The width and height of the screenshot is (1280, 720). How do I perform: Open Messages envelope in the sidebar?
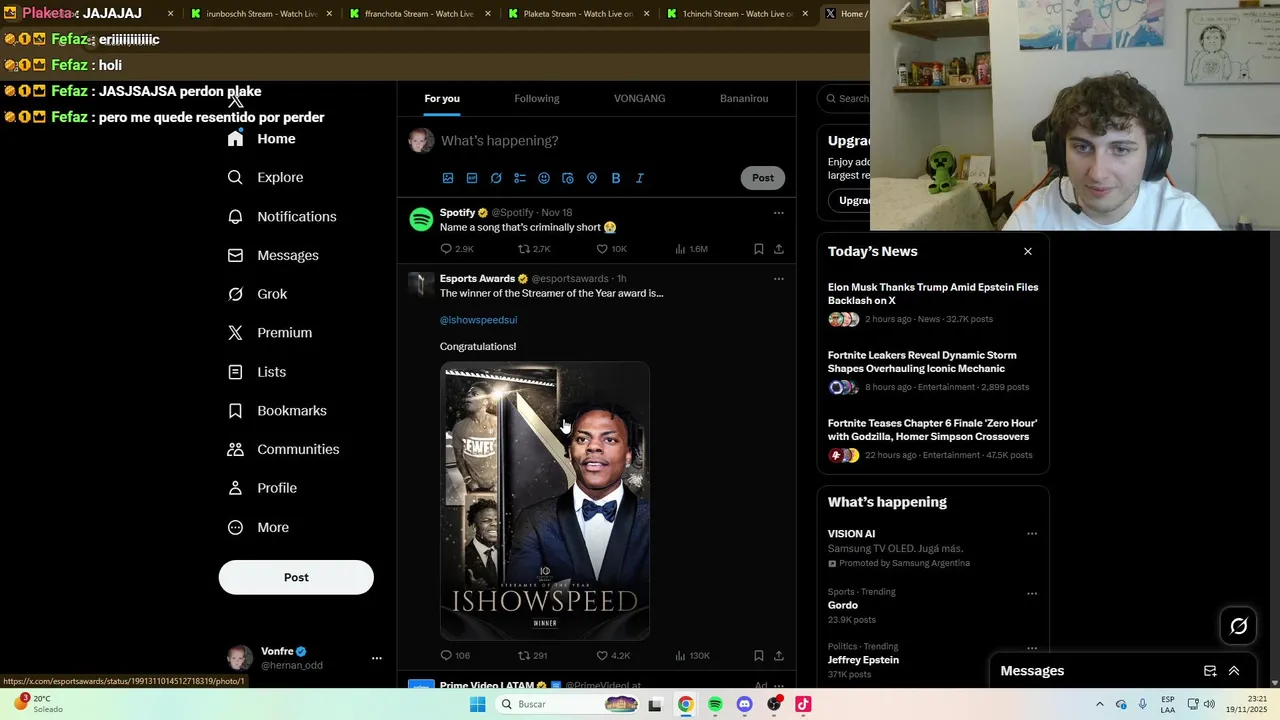click(x=274, y=255)
